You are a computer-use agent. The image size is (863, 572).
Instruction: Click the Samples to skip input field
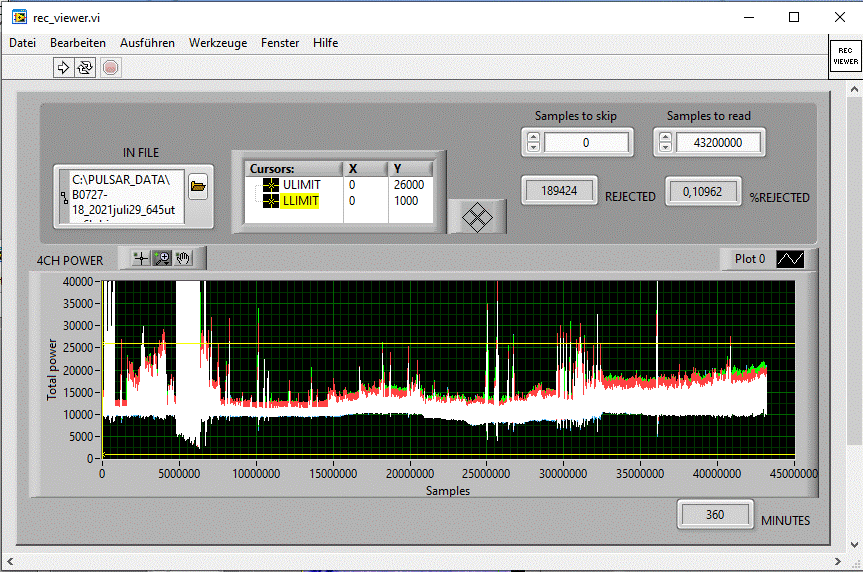coord(586,143)
